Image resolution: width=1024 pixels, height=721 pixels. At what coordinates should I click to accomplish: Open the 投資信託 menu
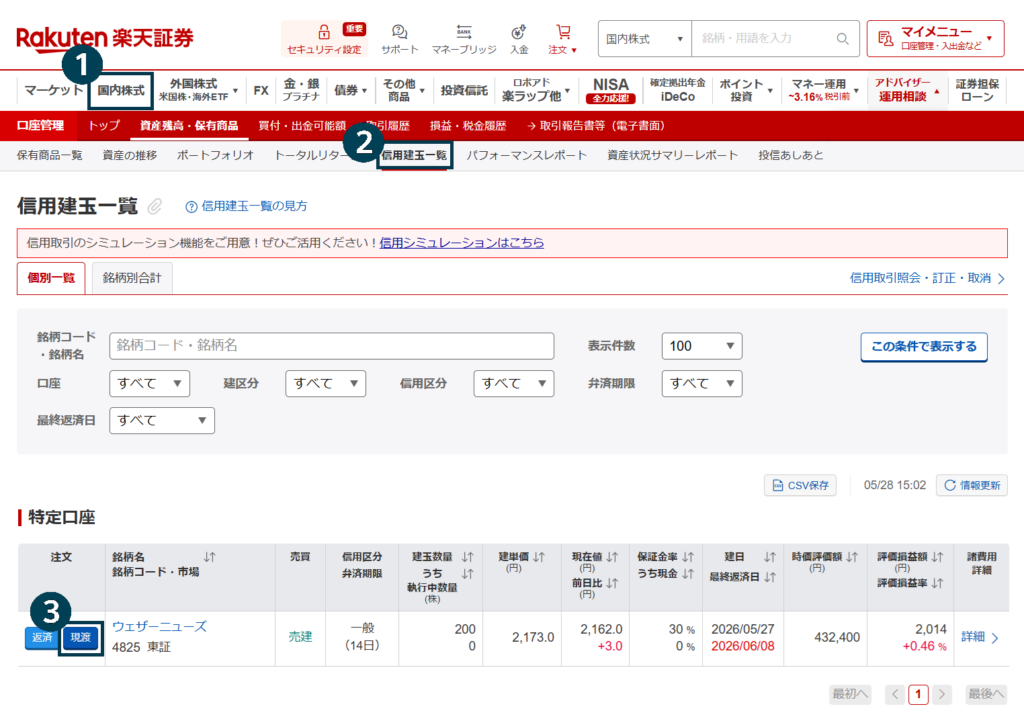[464, 90]
